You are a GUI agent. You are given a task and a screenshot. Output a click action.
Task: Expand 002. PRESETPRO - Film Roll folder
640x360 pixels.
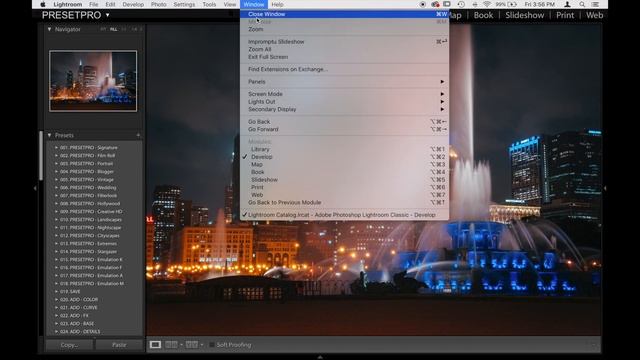tap(56, 156)
